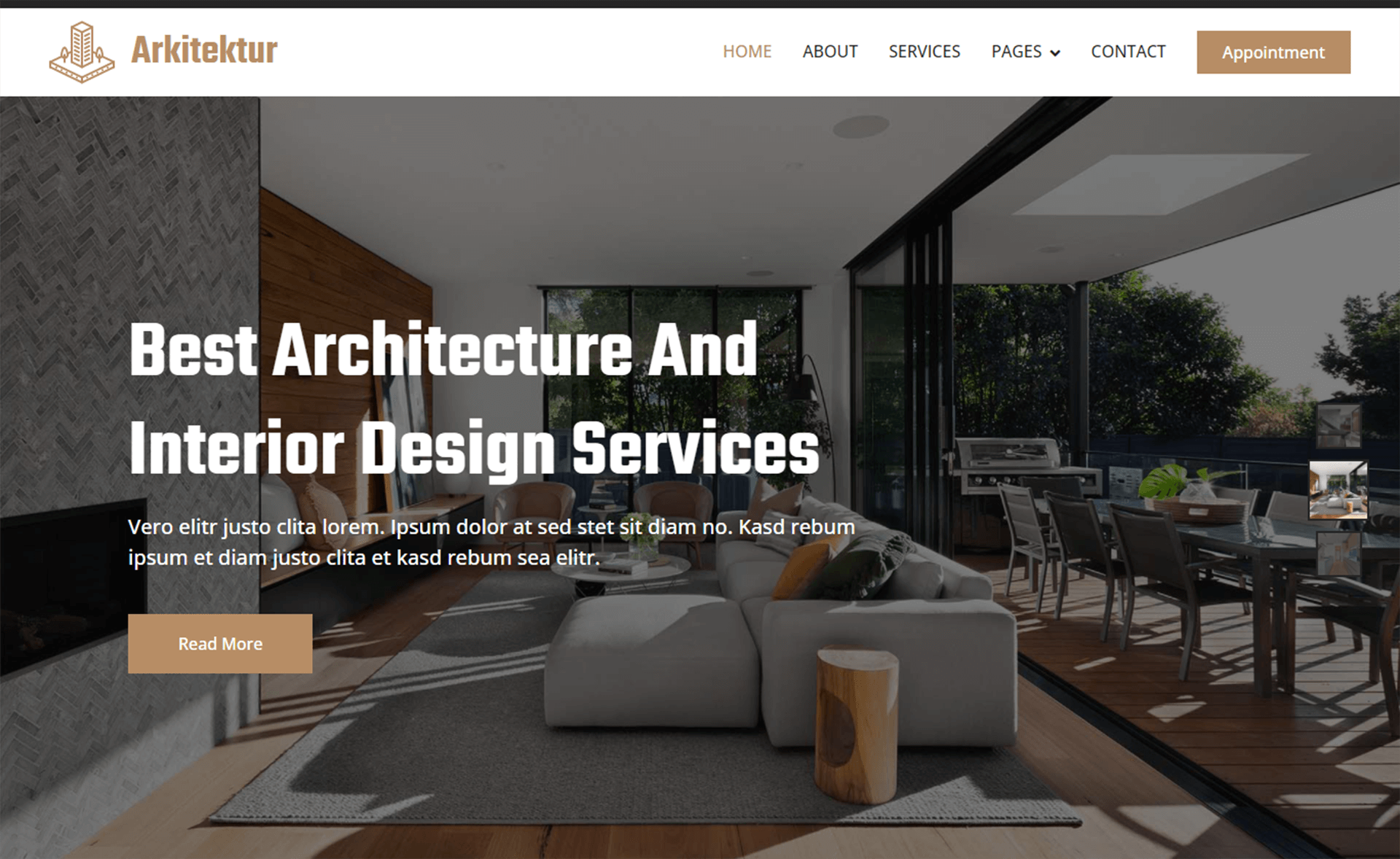The width and height of the screenshot is (1400, 859).
Task: Click the ABOUT navigation link
Action: click(x=832, y=52)
